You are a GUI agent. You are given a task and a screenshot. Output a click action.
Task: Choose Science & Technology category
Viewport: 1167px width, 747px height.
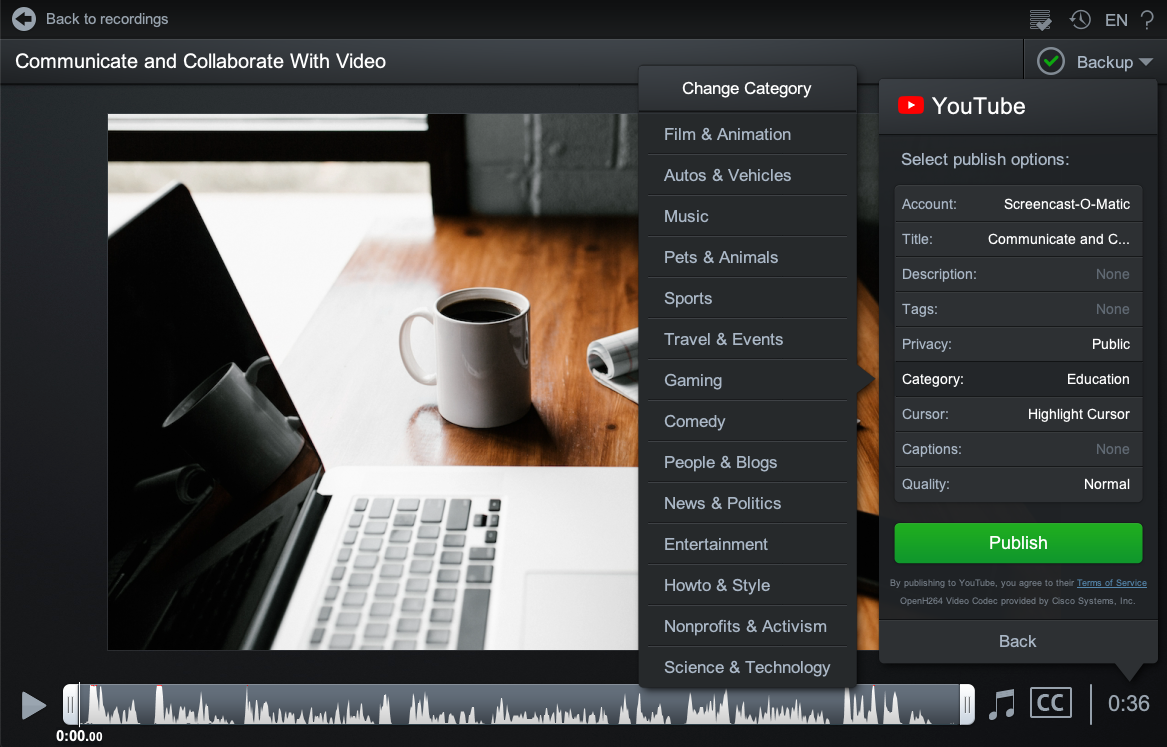point(747,667)
